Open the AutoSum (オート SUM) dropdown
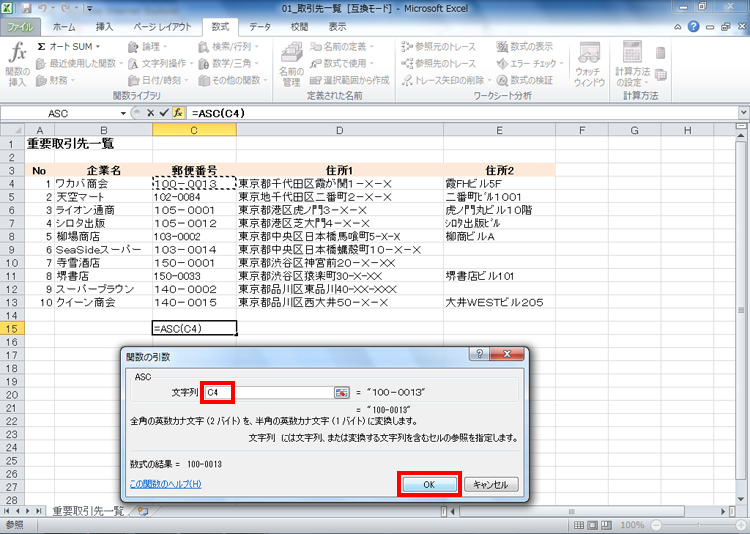Screen dimensions: 750x534 tap(69, 47)
